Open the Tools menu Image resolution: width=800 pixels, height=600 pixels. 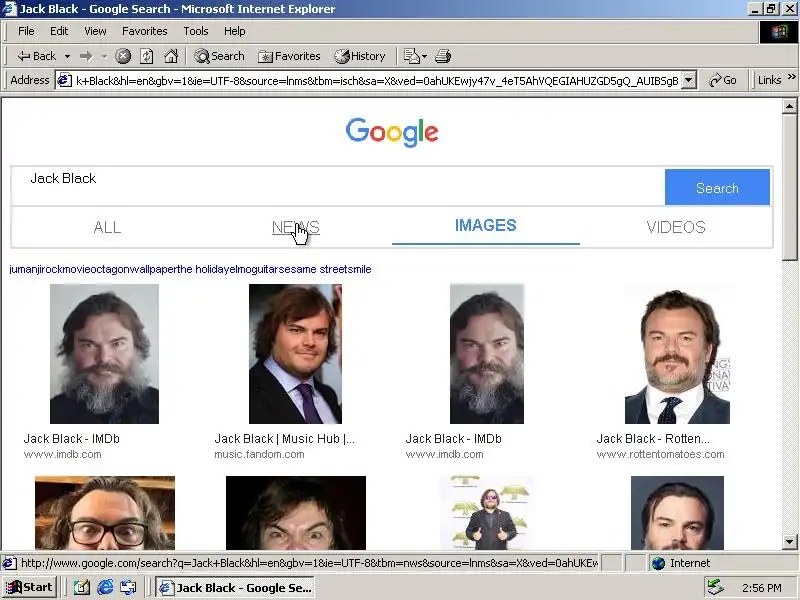196,31
